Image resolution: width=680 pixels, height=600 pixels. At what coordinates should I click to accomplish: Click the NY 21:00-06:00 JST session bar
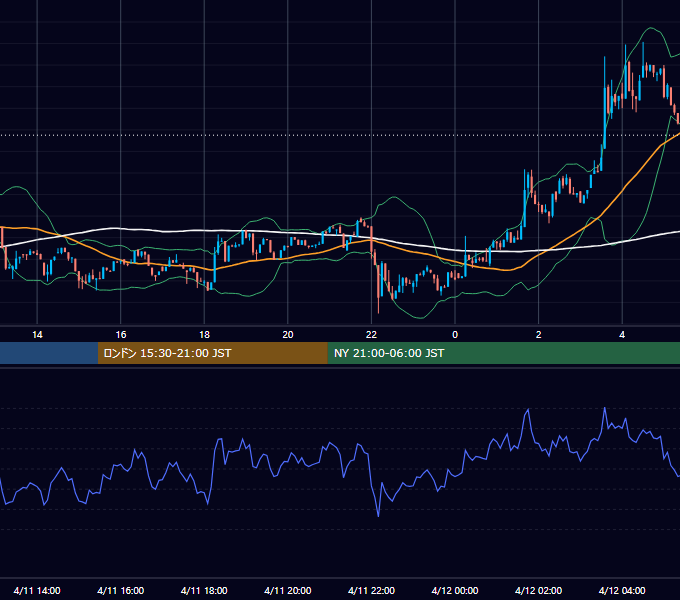[x=503, y=353]
